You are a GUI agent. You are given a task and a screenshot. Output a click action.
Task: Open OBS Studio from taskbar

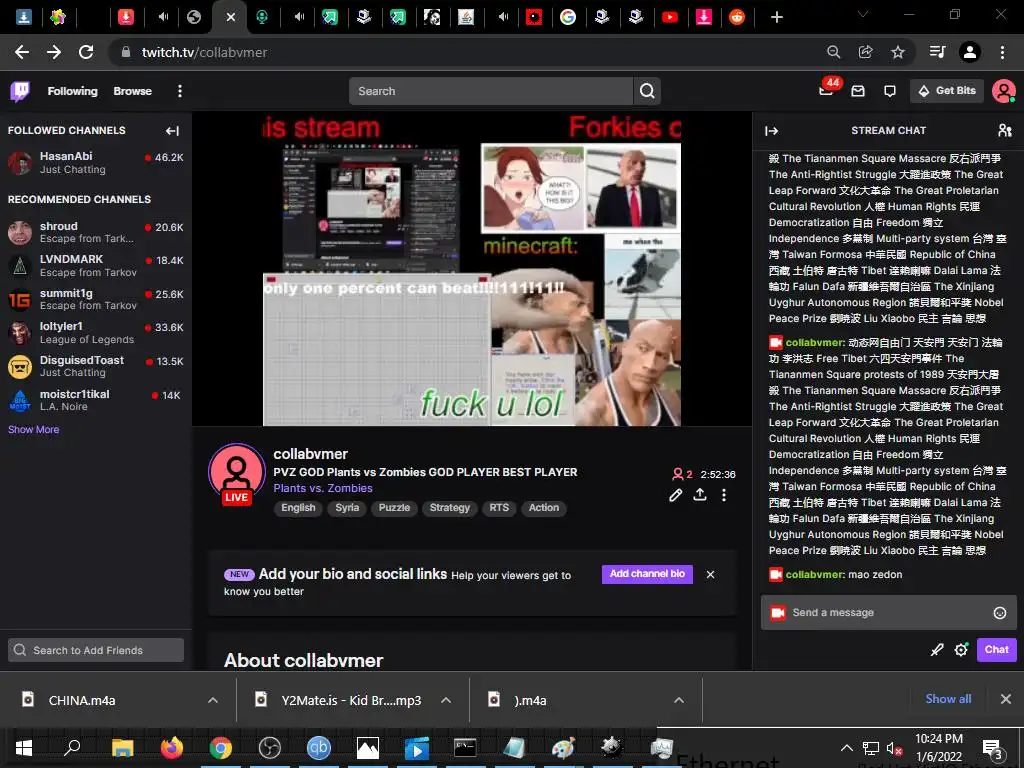(269, 748)
